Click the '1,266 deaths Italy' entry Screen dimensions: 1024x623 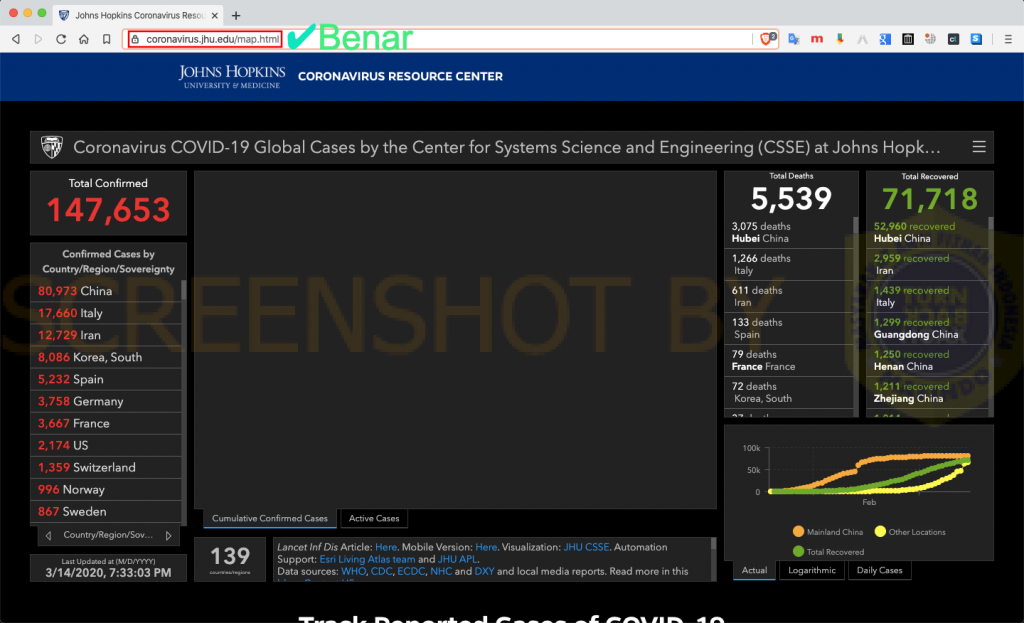click(789, 264)
